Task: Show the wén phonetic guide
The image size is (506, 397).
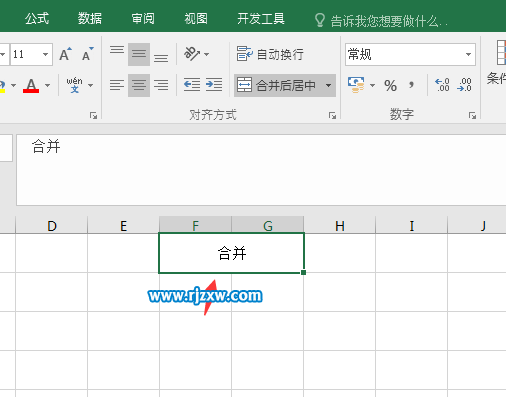Action: 74,85
